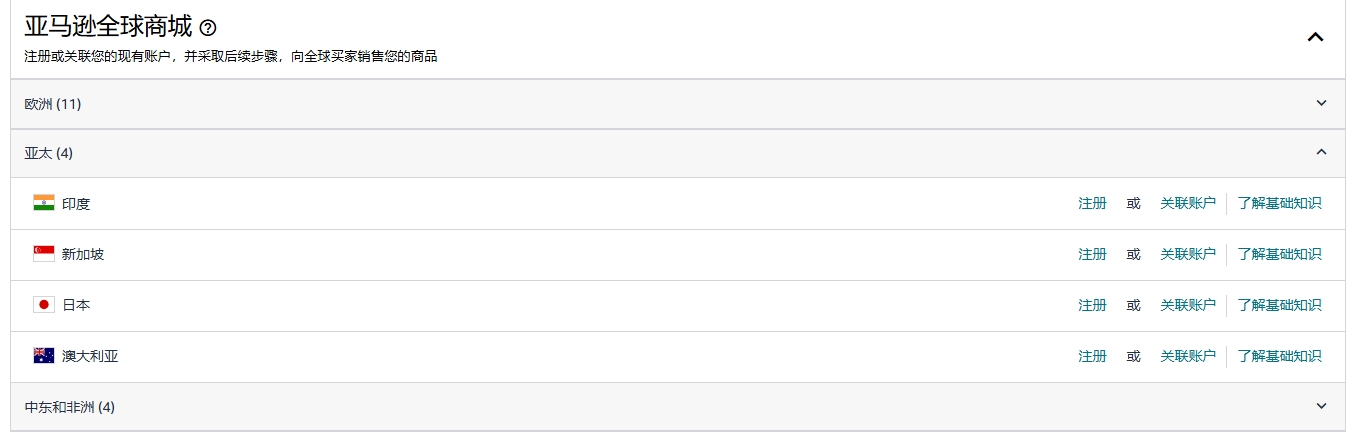Click the India flag icon

pyautogui.click(x=44, y=203)
